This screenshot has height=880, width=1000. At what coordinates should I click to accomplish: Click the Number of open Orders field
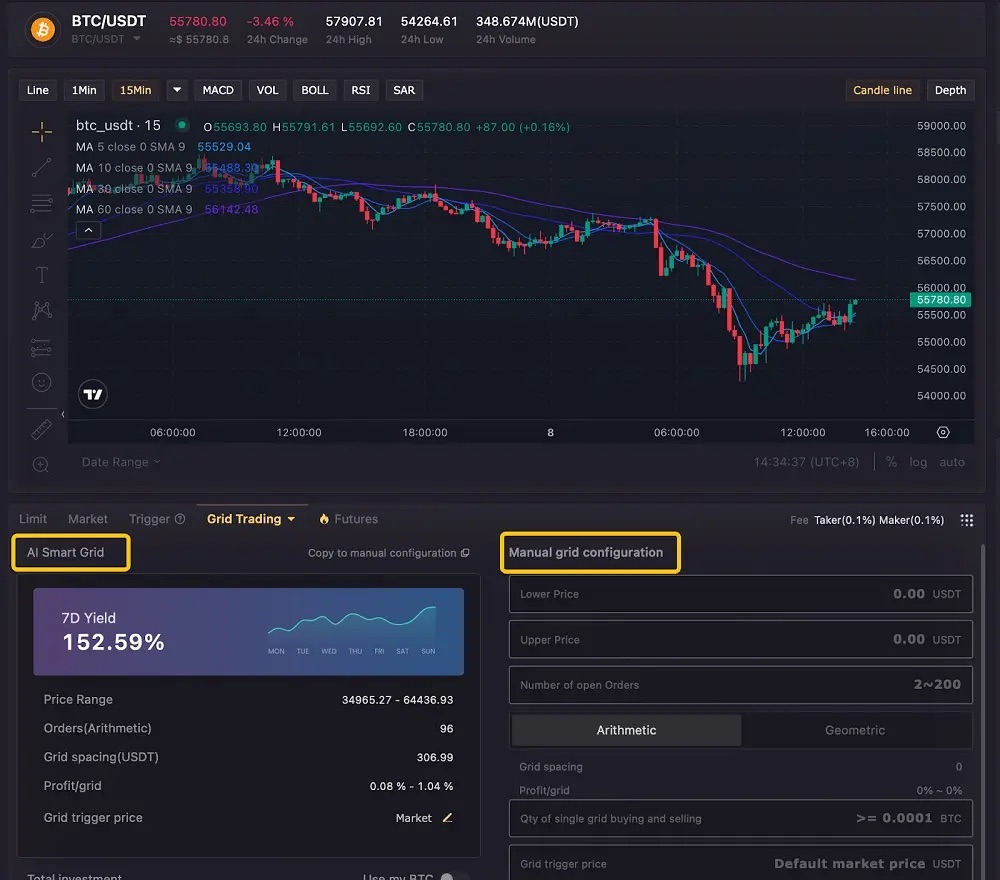[740, 685]
